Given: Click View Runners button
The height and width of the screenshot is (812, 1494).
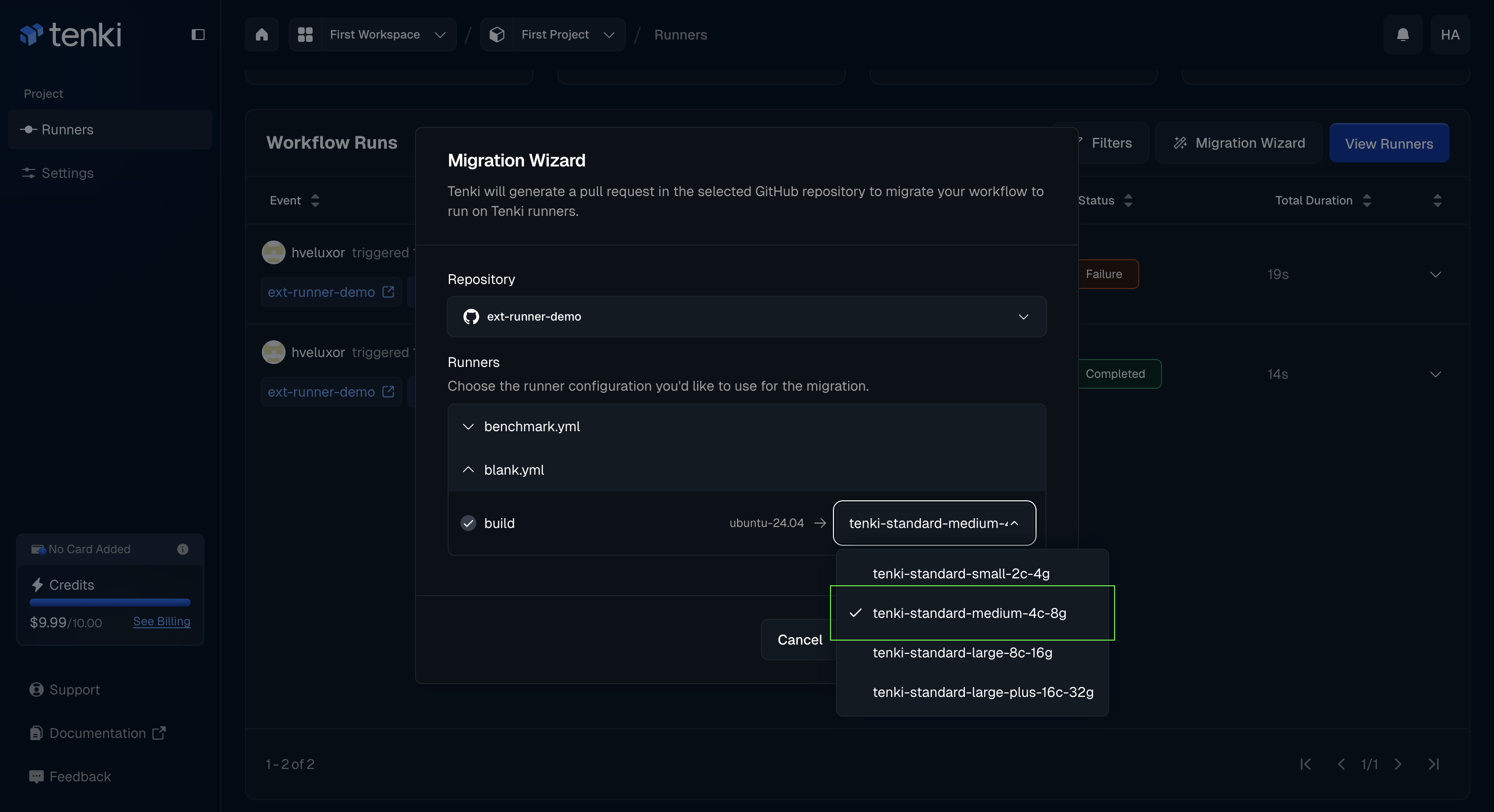Looking at the screenshot, I should (x=1388, y=143).
